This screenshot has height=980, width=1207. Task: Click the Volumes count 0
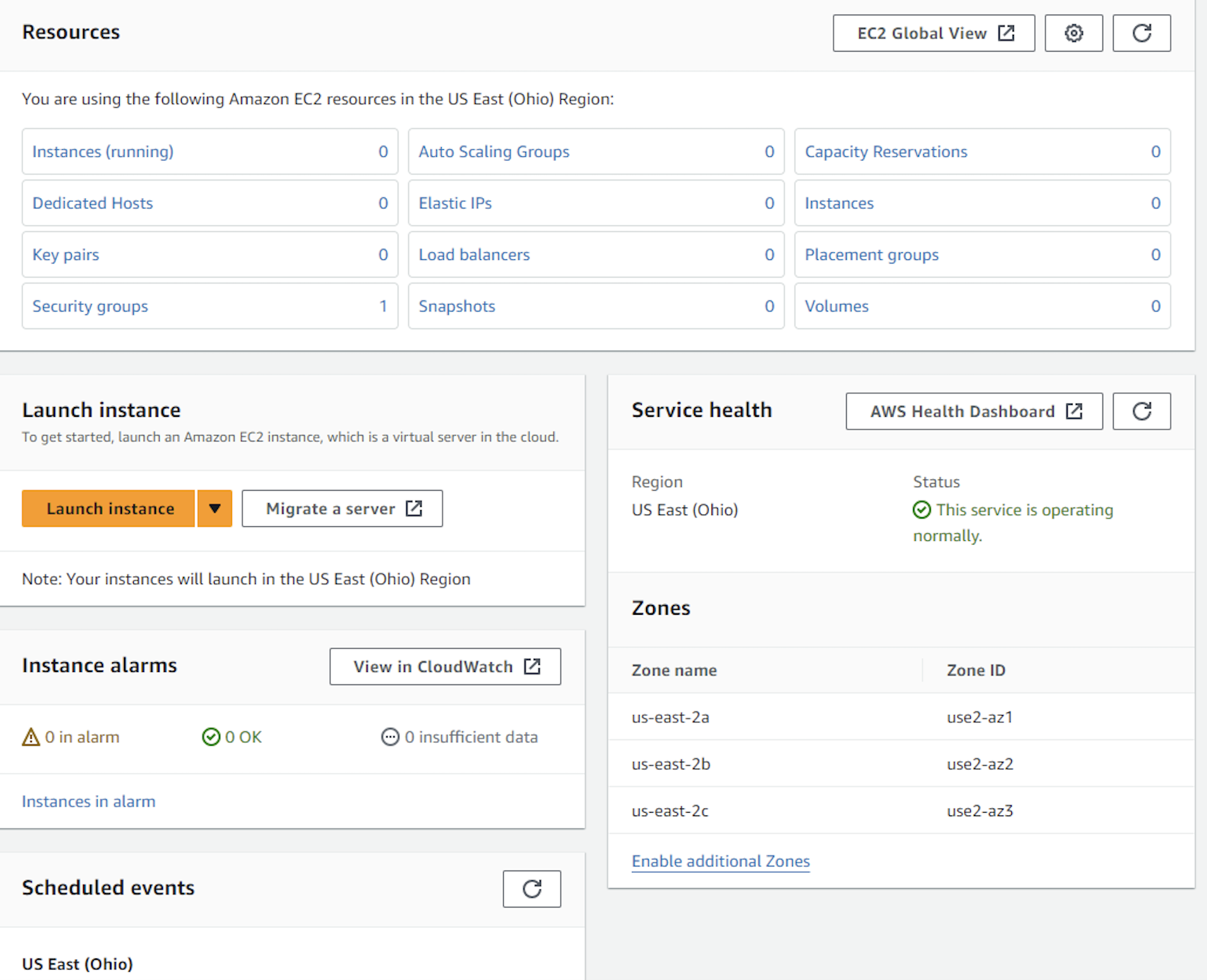coord(1155,306)
